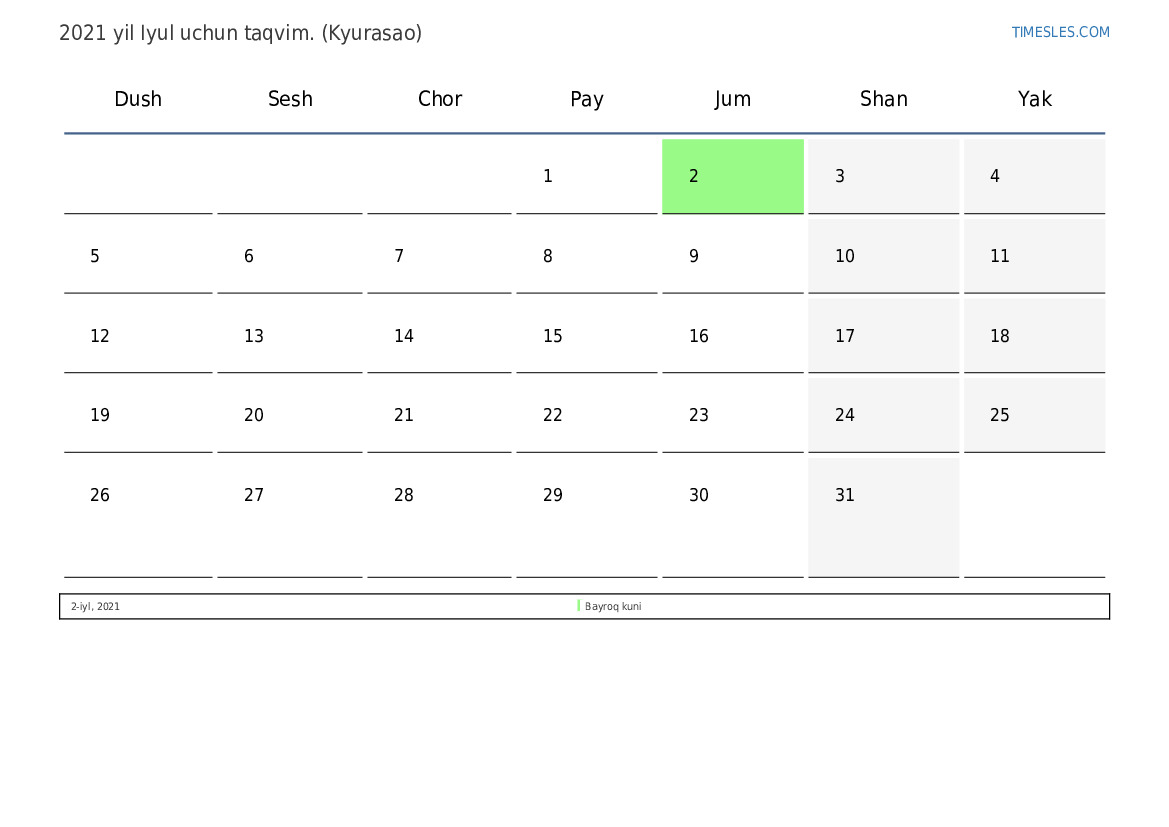
Task: Click the '2-iyl, 2021' legend date
Action: tap(95, 606)
